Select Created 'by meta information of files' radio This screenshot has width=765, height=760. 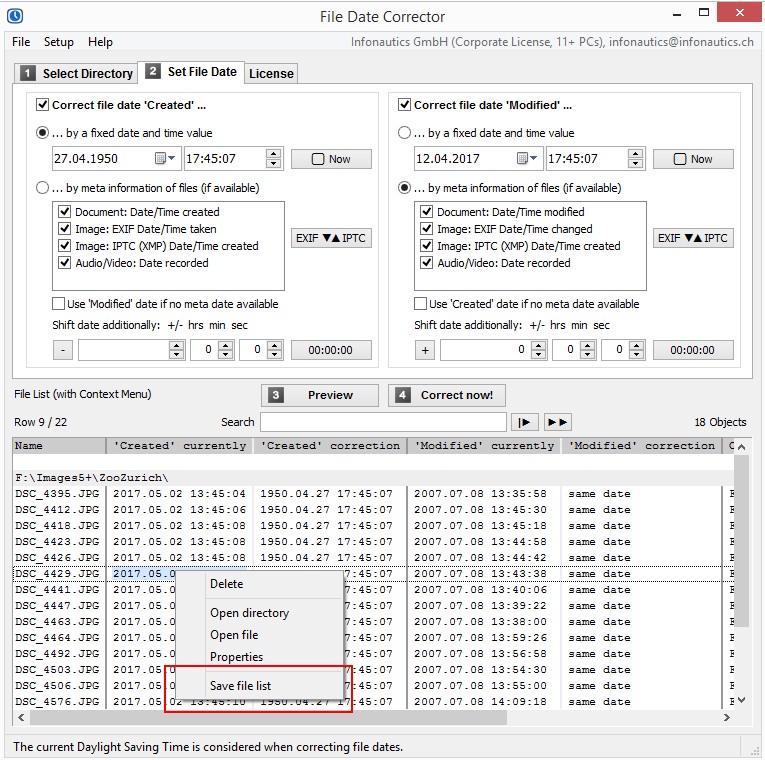click(42, 188)
